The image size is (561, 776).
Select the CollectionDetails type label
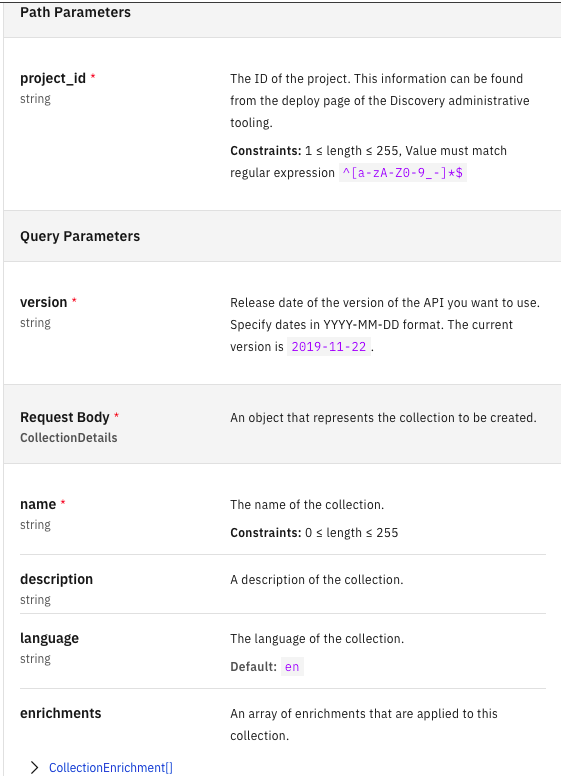click(68, 438)
